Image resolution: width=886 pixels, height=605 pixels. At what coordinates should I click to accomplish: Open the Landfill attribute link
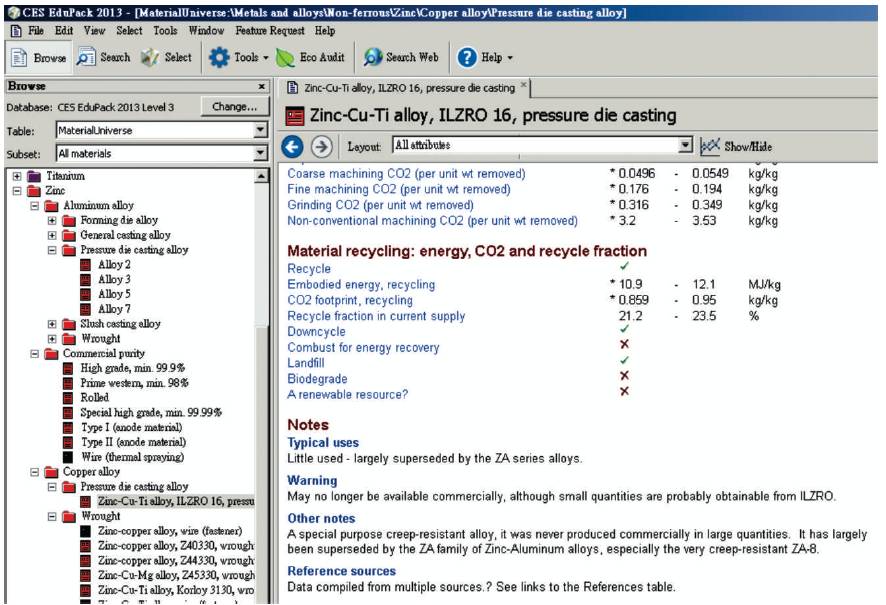pyautogui.click(x=306, y=363)
